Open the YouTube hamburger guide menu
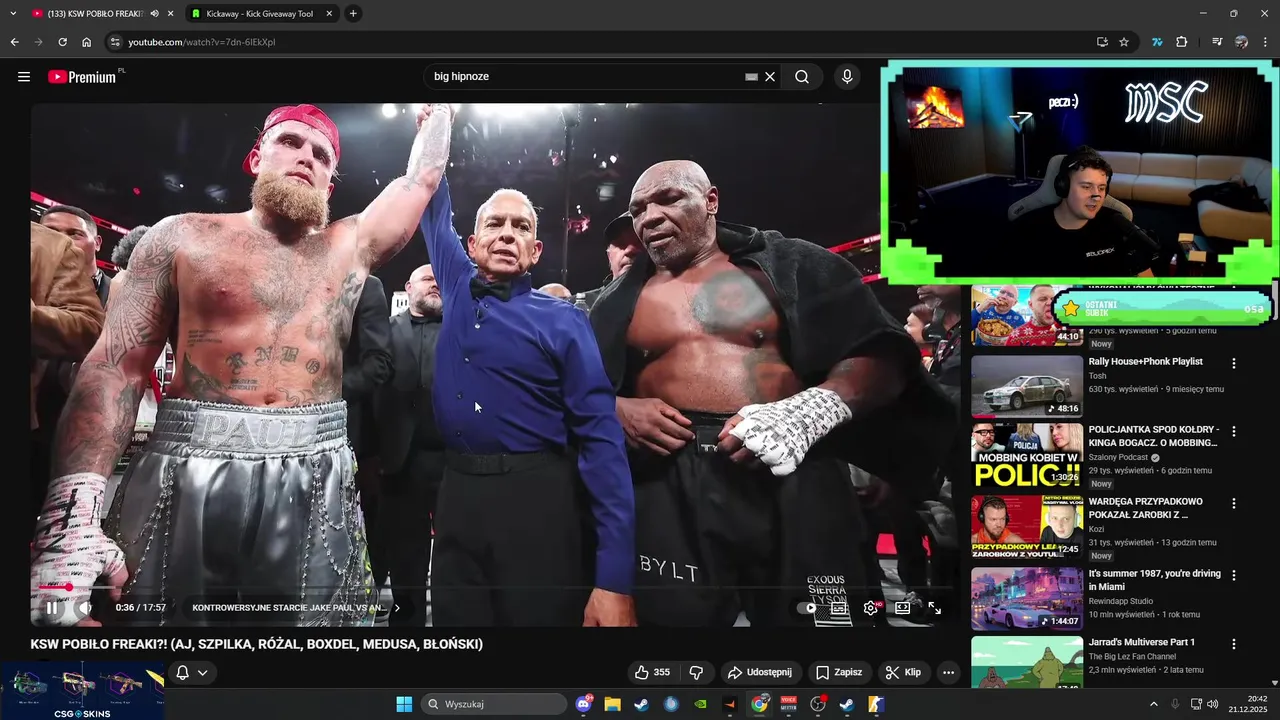The image size is (1280, 720). tap(24, 76)
